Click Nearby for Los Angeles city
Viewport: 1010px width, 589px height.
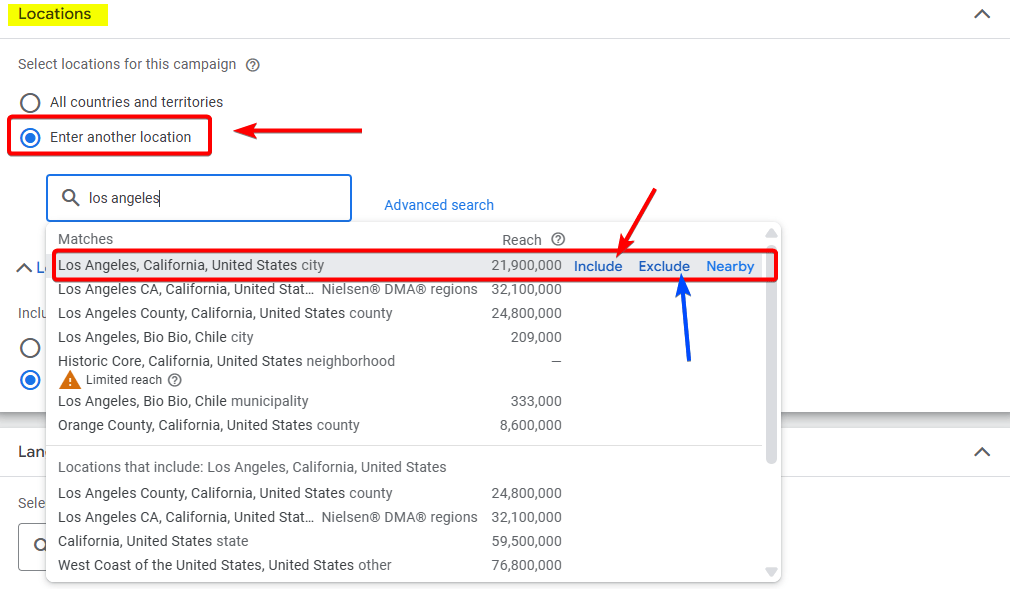pyautogui.click(x=730, y=266)
